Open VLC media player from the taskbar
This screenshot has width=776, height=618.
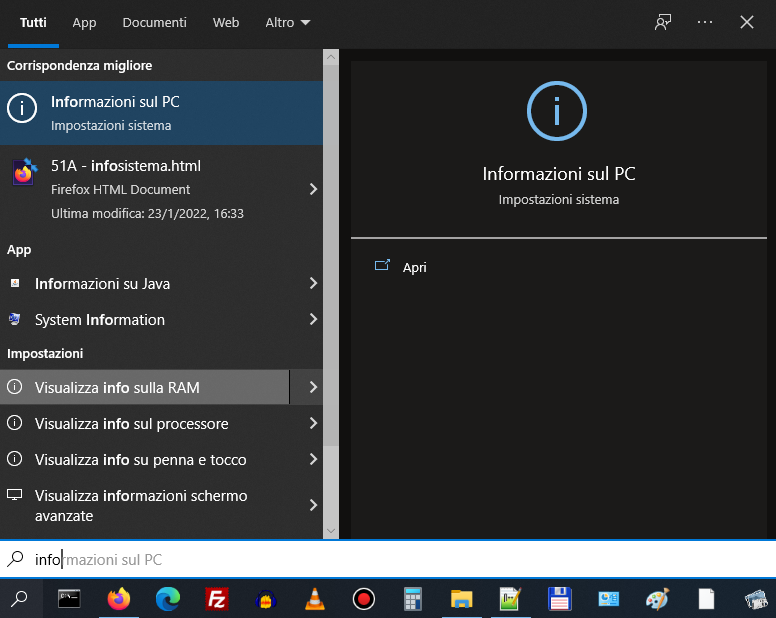click(315, 599)
